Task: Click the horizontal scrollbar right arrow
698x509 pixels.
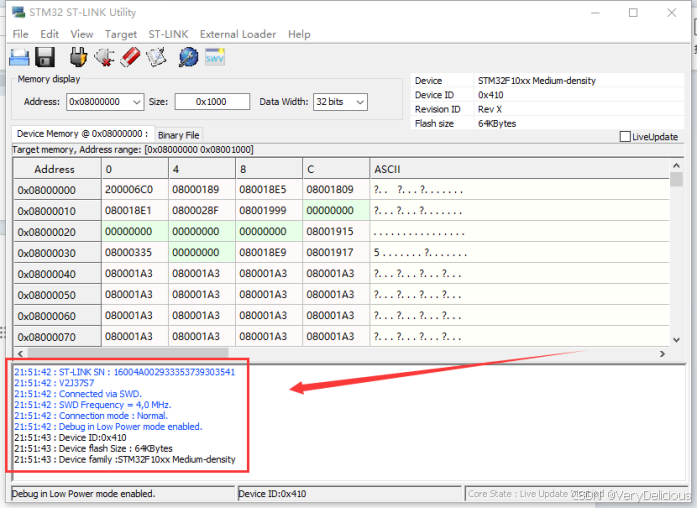Action: pos(662,354)
